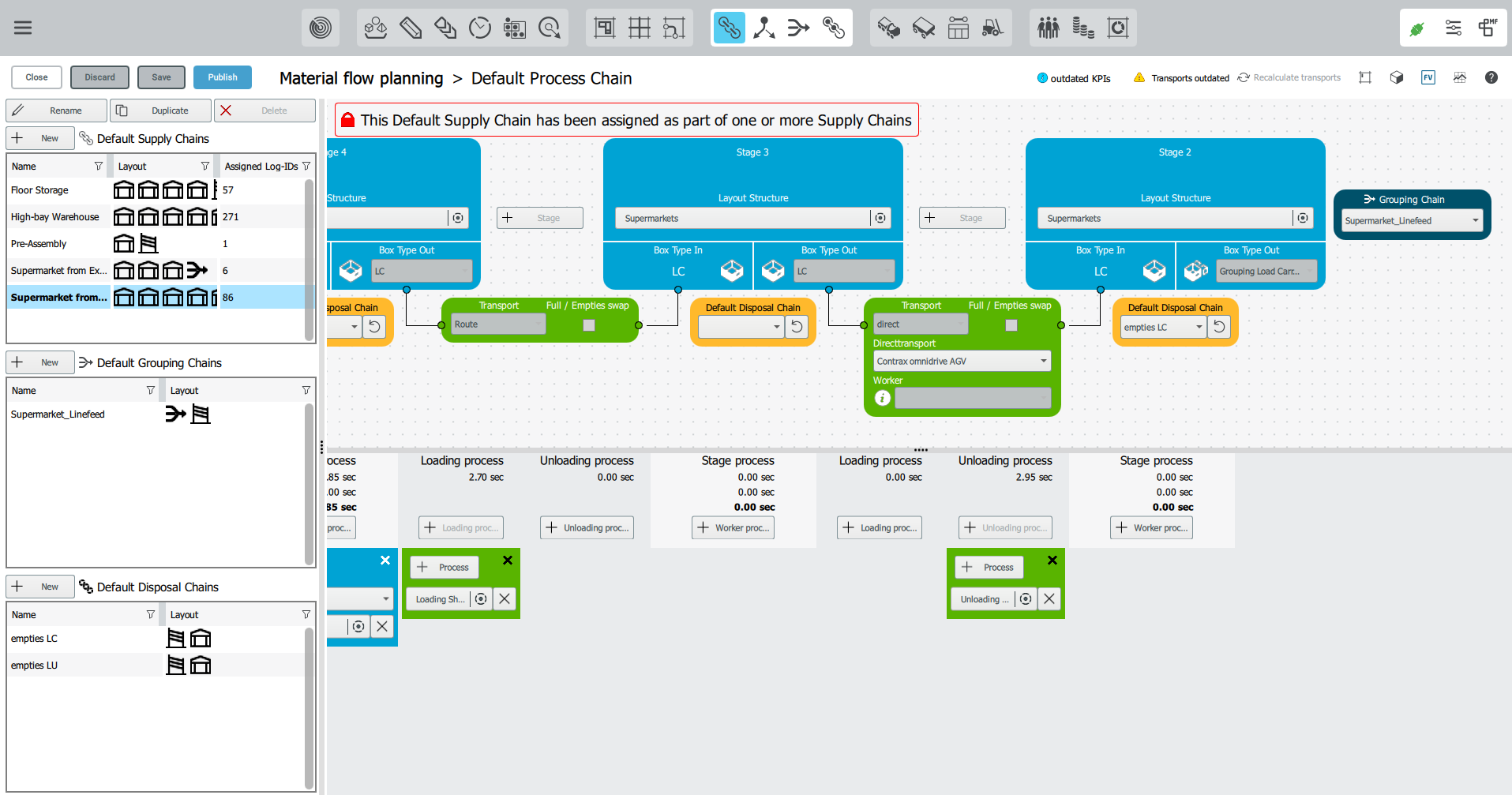Click the merging arrows grouping chain toolbar icon
Screen dimensions: 1512x795
(798, 28)
